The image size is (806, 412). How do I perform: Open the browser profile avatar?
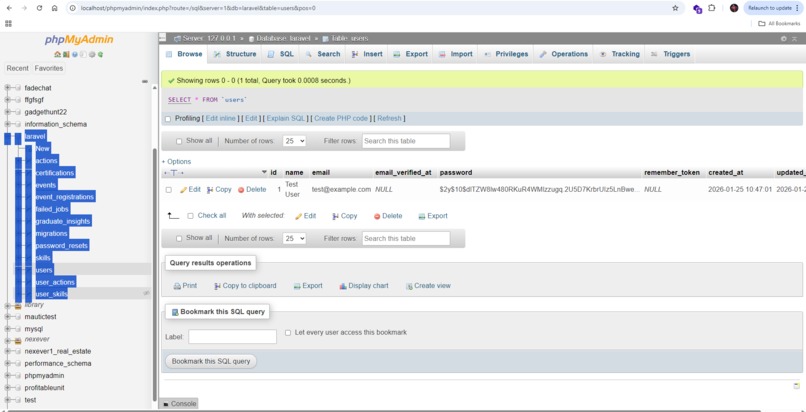pyautogui.click(x=734, y=8)
